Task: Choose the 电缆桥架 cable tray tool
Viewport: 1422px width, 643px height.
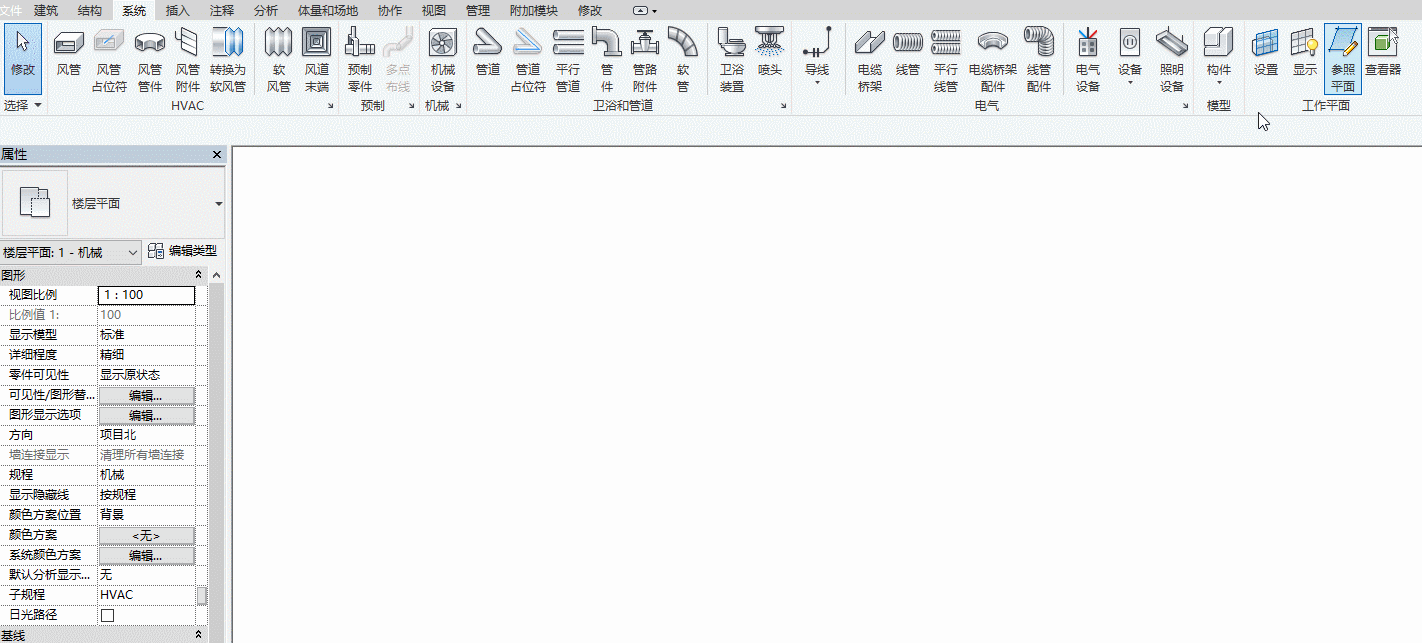Action: click(869, 58)
